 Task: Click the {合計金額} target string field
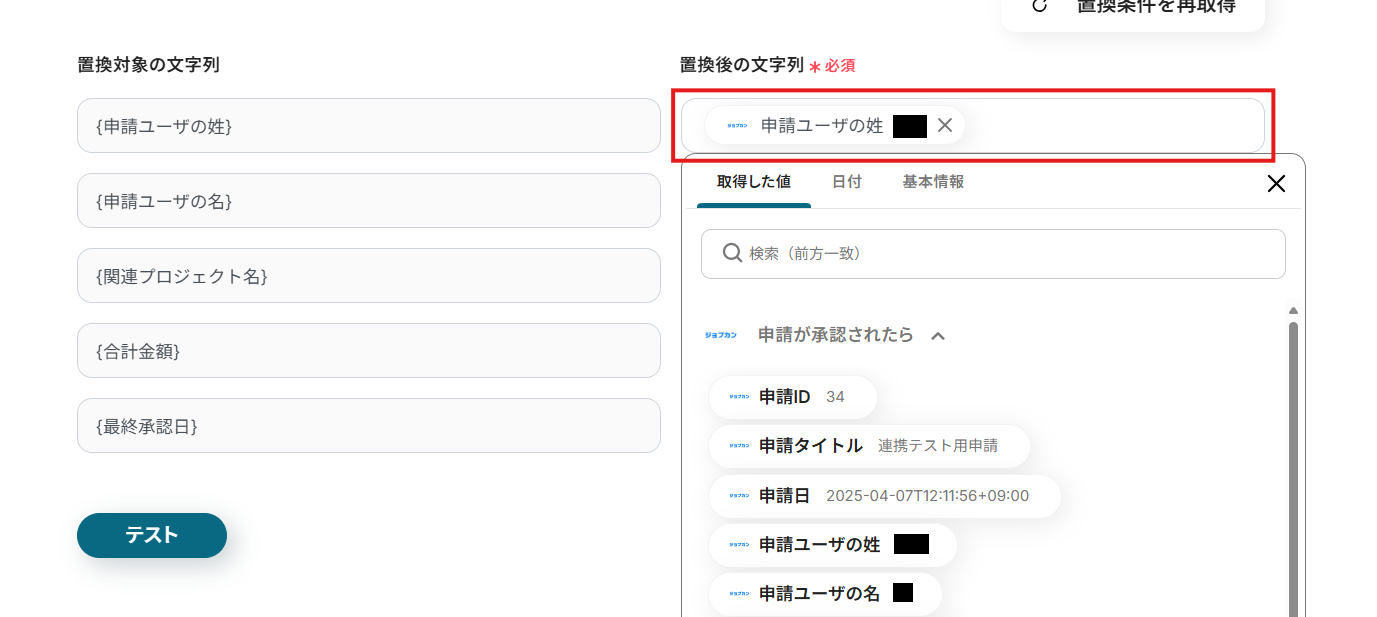coord(369,351)
